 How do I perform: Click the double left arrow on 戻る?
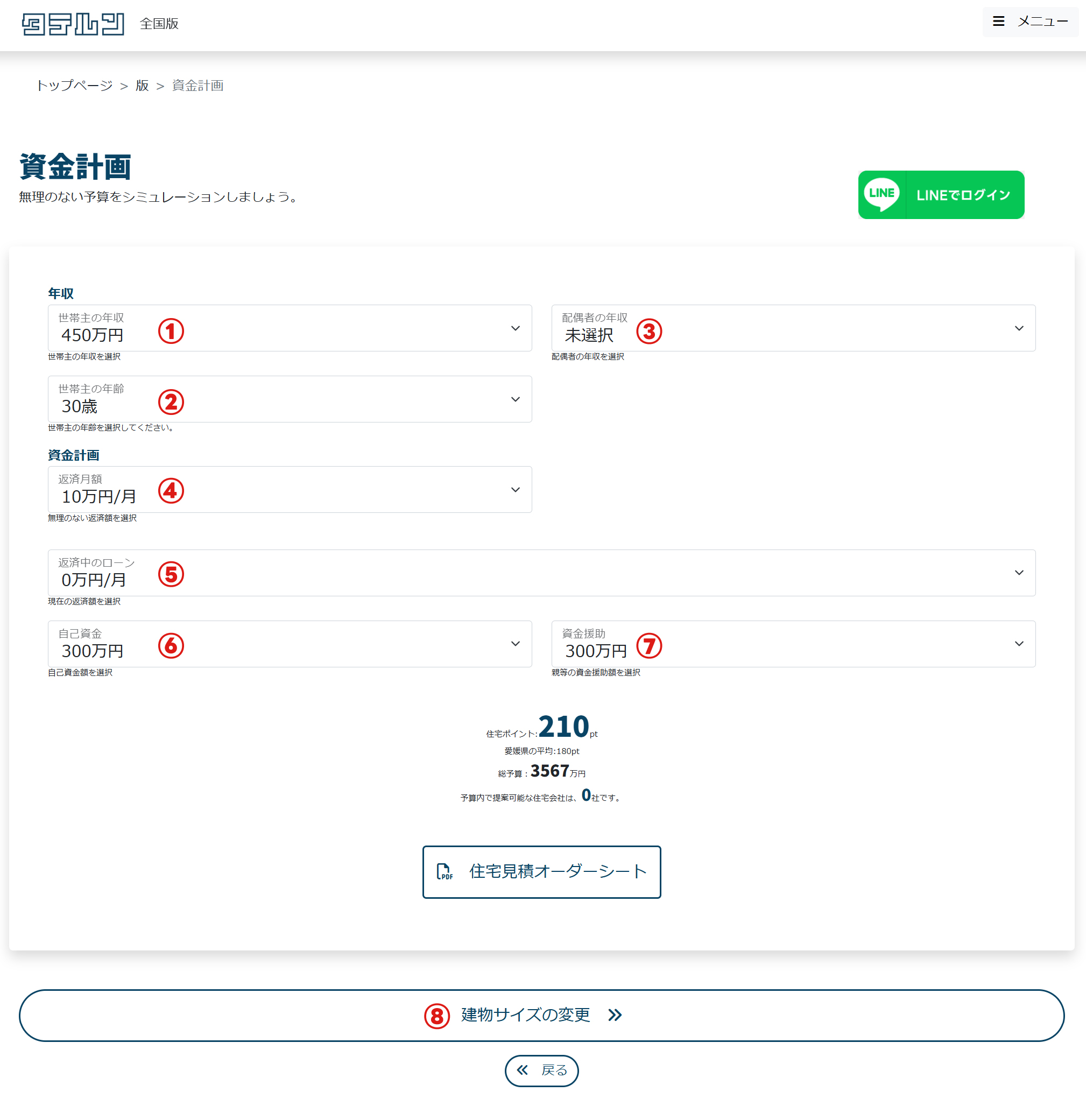coord(522,1070)
